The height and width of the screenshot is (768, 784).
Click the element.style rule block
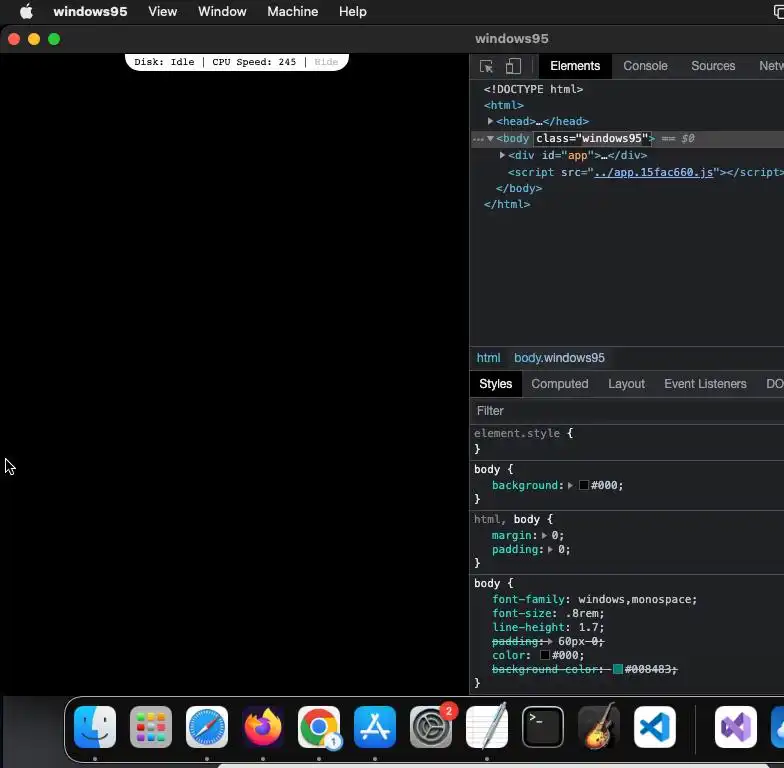click(x=627, y=441)
